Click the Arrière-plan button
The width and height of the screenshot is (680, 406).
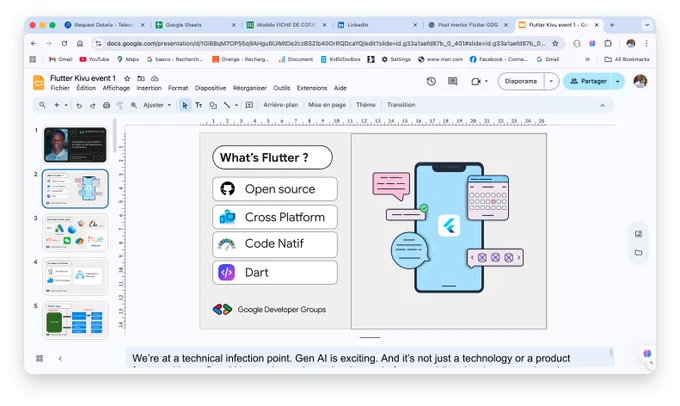(281, 105)
